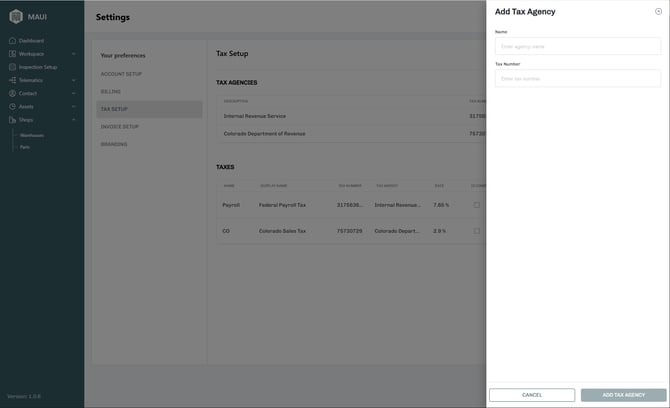Close the Add Tax Agency panel
Viewport: 670px width, 408px height.
click(658, 11)
